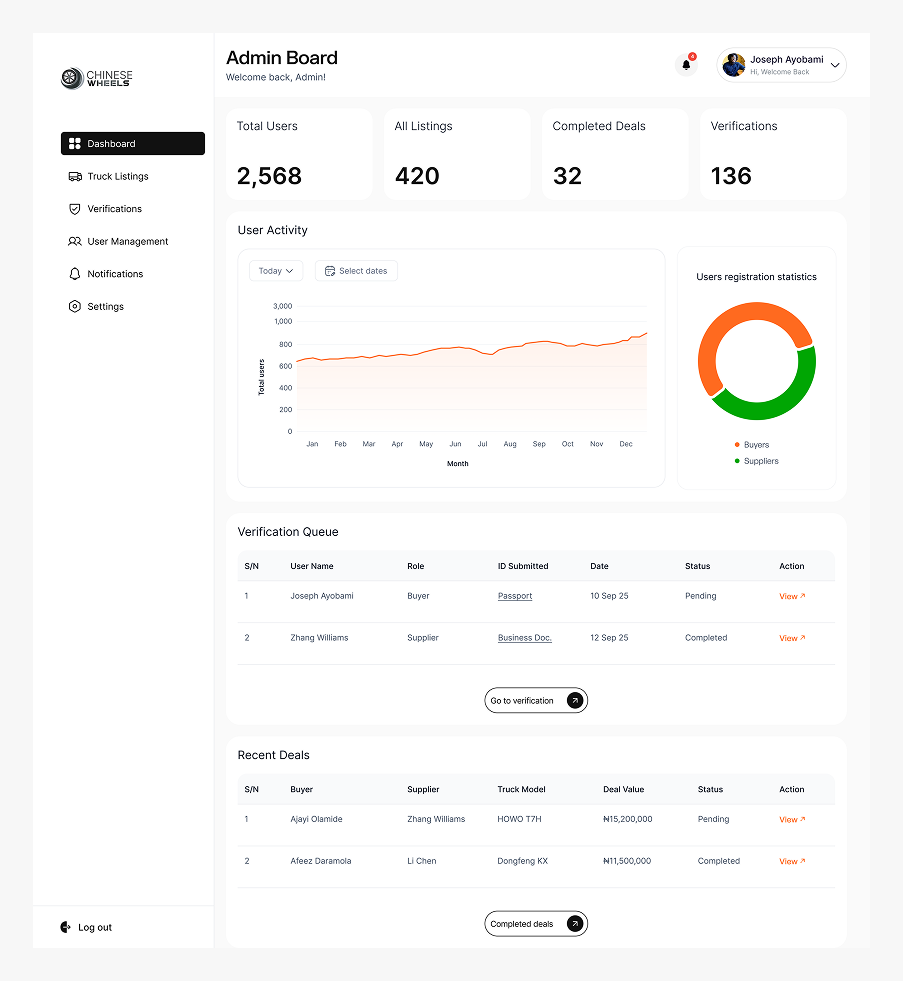Click the Chinese Wheels logo

[96, 78]
